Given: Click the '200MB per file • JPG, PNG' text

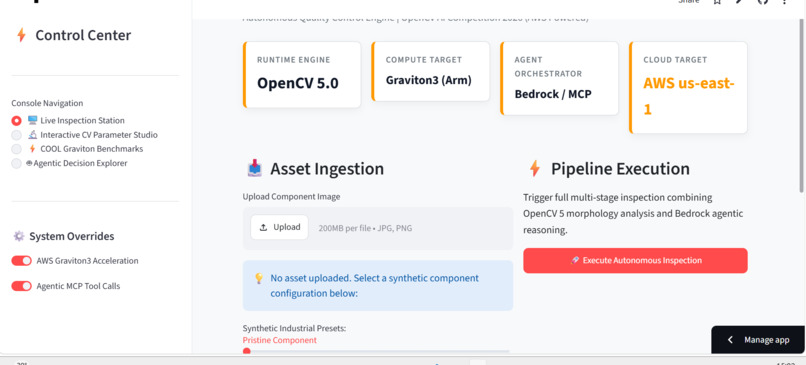Looking at the screenshot, I should tap(365, 228).
